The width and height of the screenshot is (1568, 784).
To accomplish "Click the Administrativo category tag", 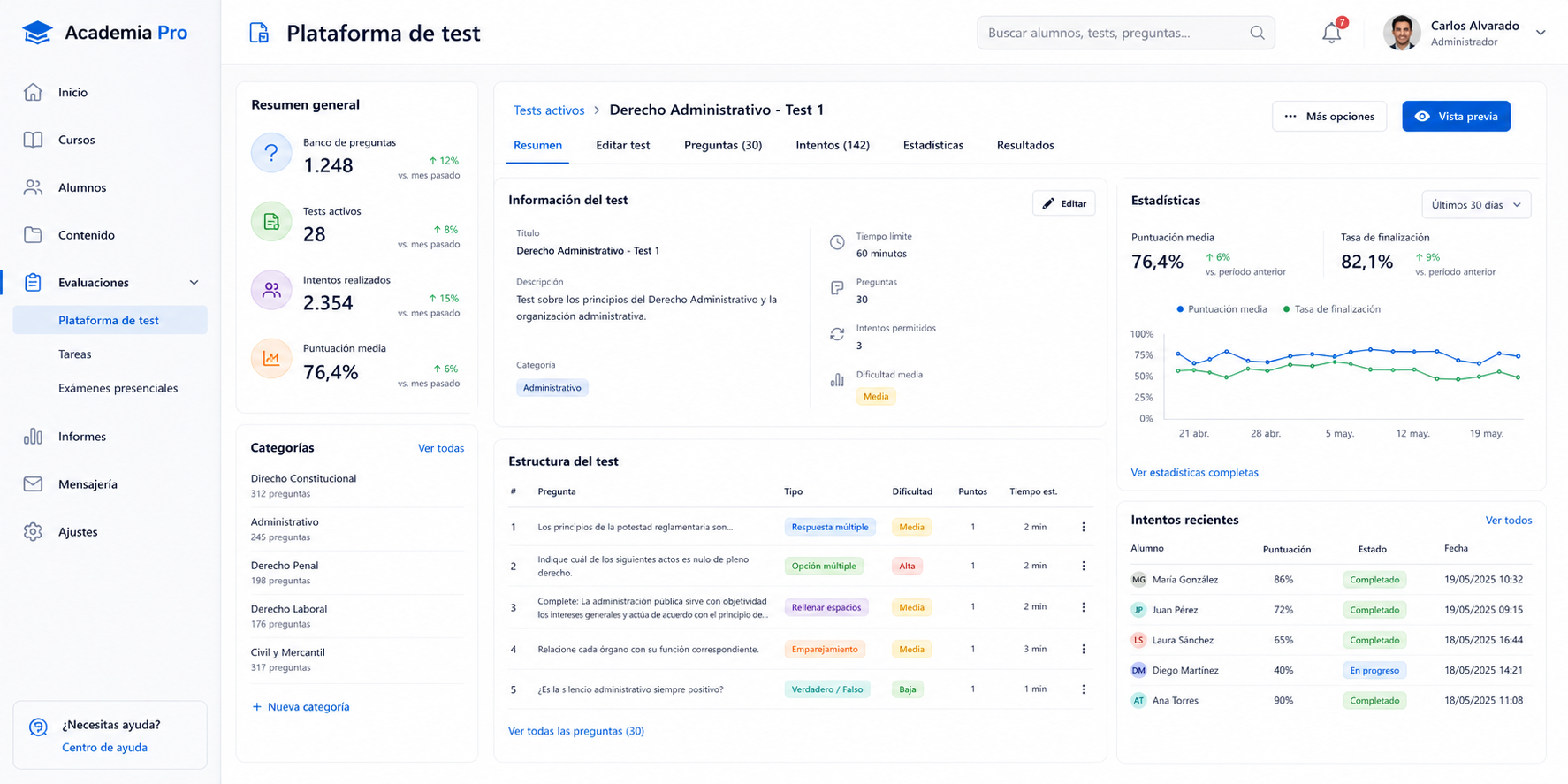I will pos(552,388).
